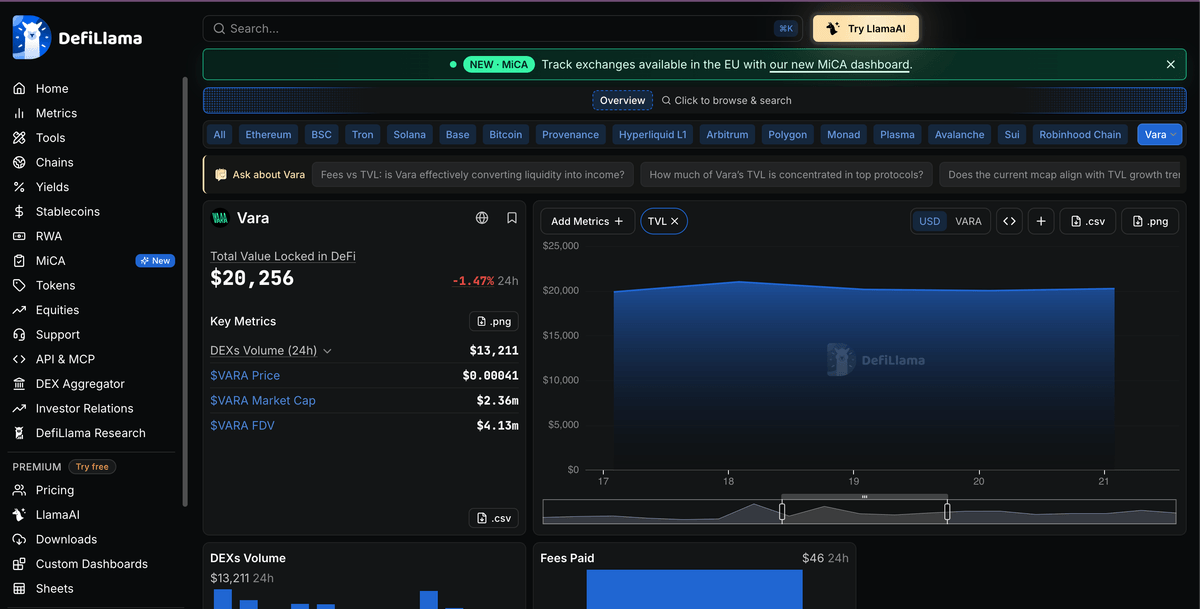Open MiCA clipboard icon
Screen dimensions: 1200x609
coord(19,261)
